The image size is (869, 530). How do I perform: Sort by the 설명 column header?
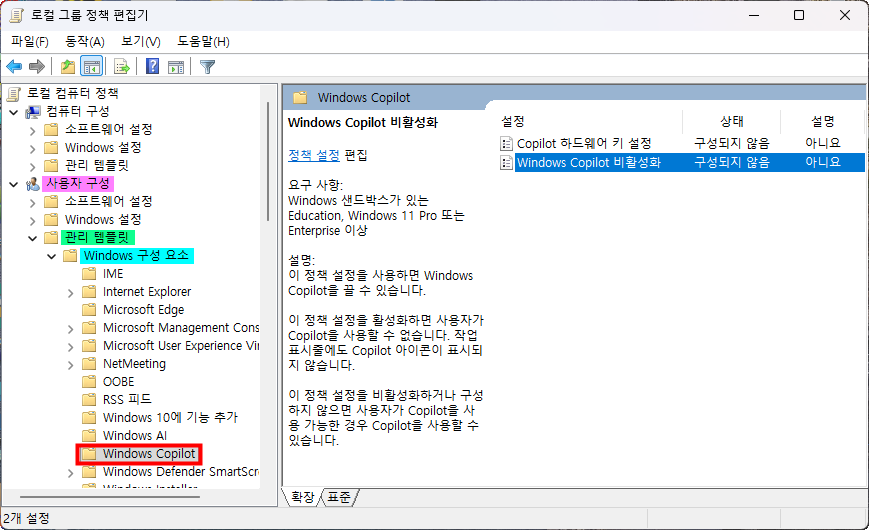pos(822,121)
